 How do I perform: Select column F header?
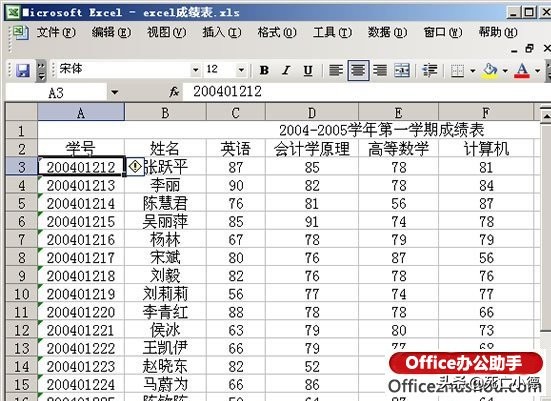pyautogui.click(x=486, y=112)
